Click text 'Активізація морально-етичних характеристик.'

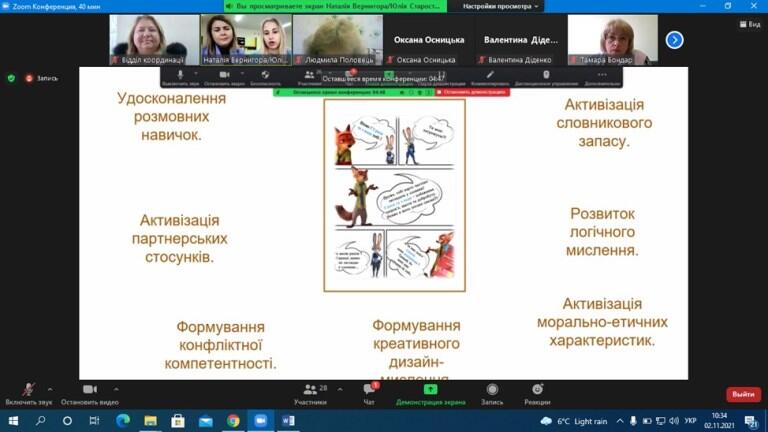click(x=602, y=322)
